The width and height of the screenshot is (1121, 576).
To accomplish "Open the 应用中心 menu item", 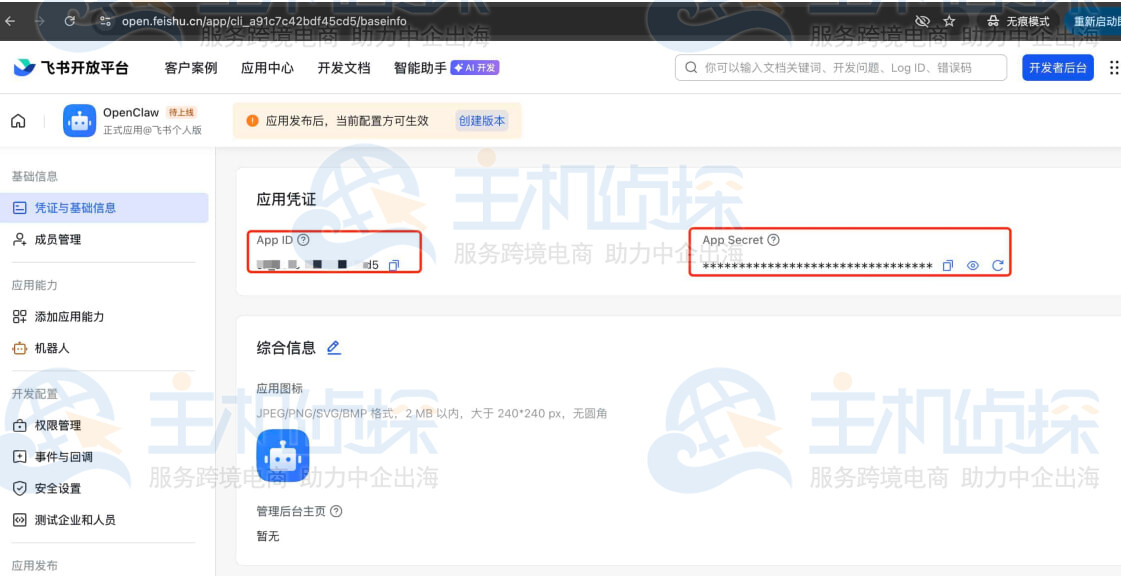I will 267,68.
